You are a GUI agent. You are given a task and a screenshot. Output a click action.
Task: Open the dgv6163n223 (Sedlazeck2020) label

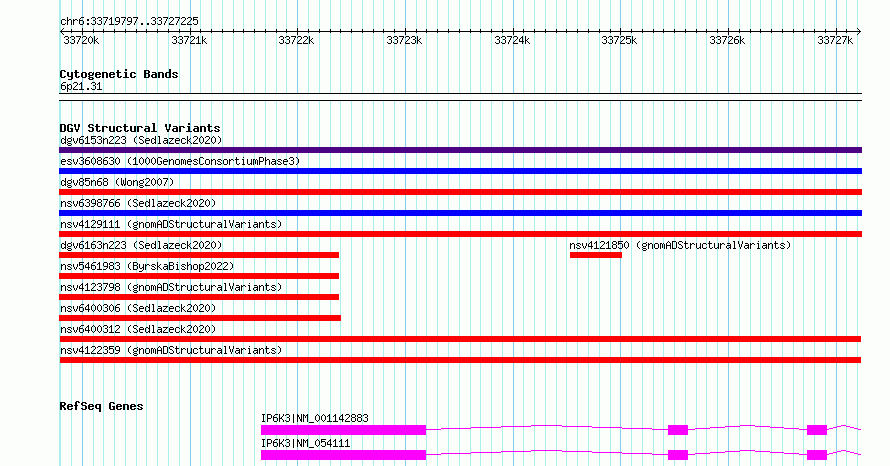[x=141, y=245]
